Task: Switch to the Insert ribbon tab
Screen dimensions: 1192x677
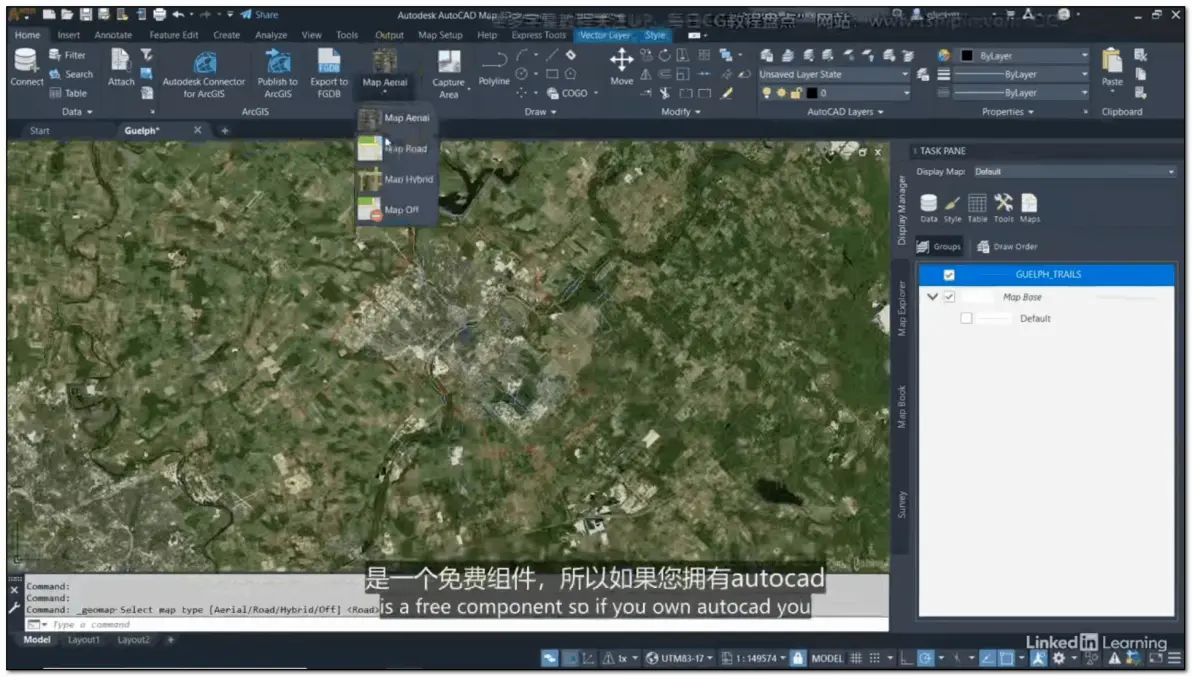Action: [68, 35]
